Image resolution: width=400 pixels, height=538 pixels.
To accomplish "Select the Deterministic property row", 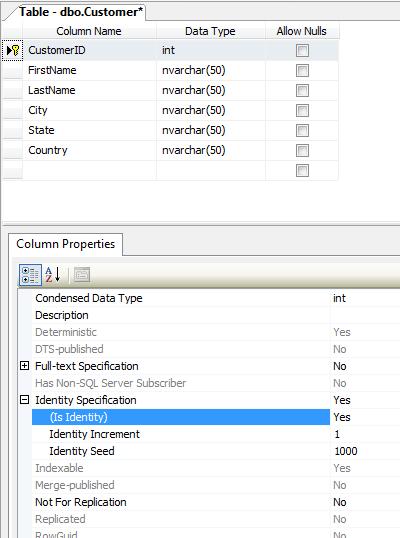I will pyautogui.click(x=181, y=332).
